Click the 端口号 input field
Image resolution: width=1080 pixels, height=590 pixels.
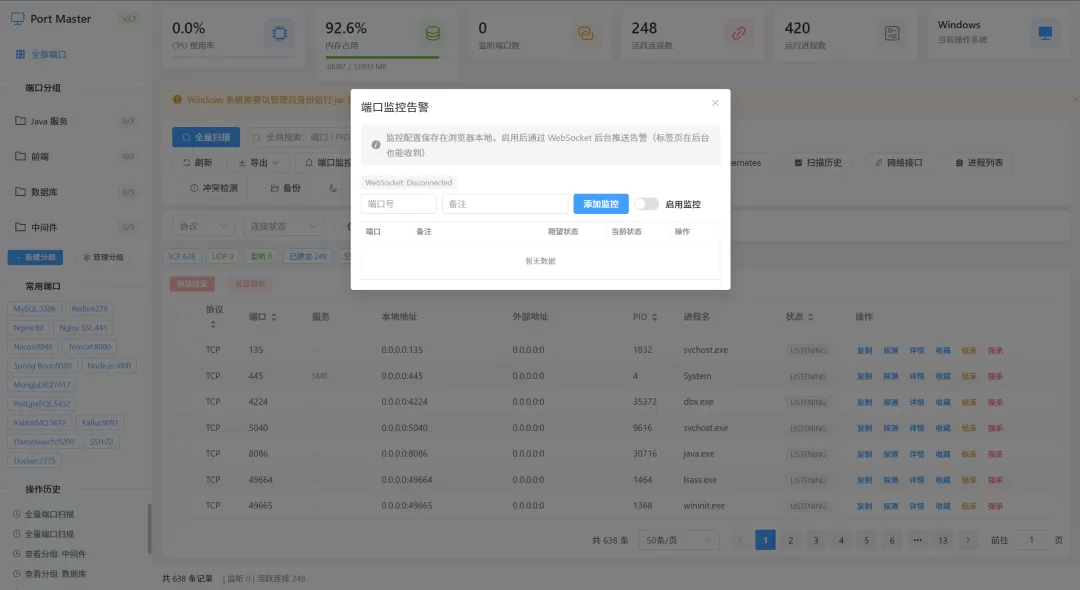(399, 204)
